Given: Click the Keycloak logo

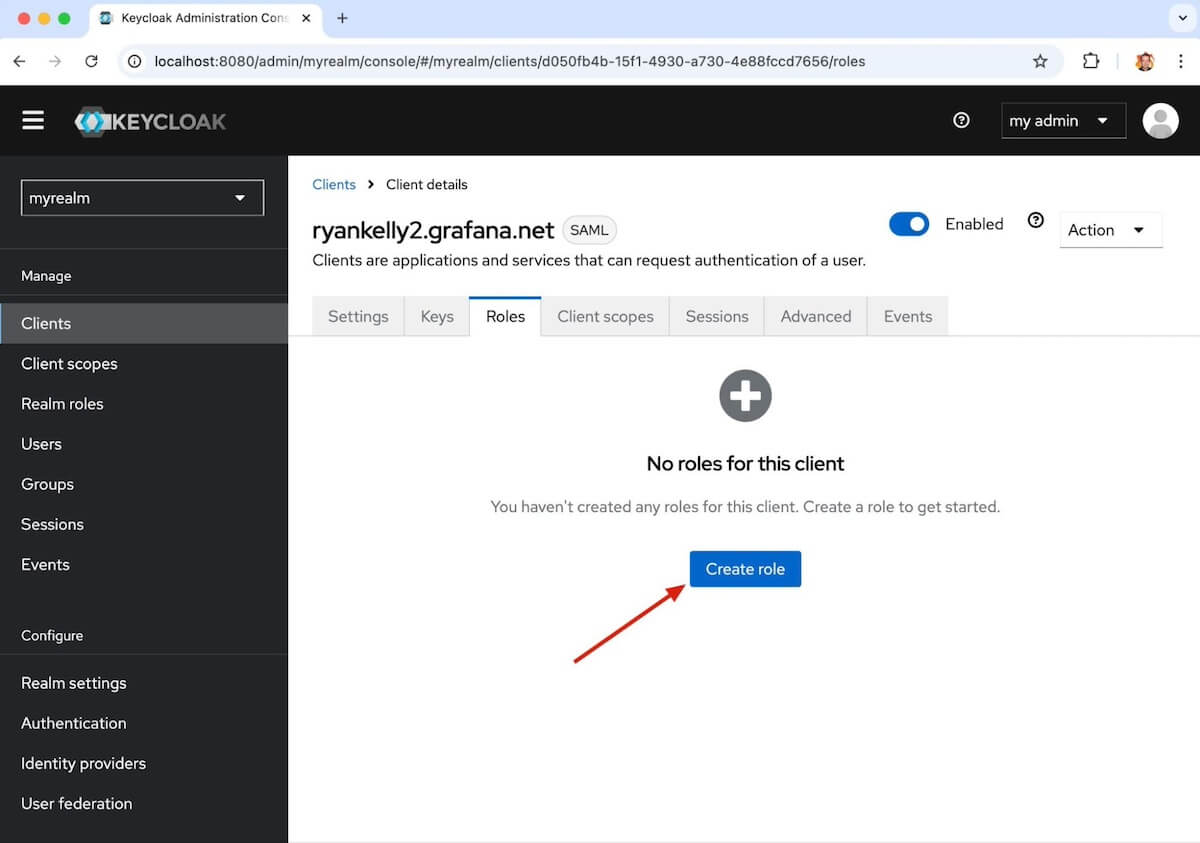Looking at the screenshot, I should pos(151,121).
